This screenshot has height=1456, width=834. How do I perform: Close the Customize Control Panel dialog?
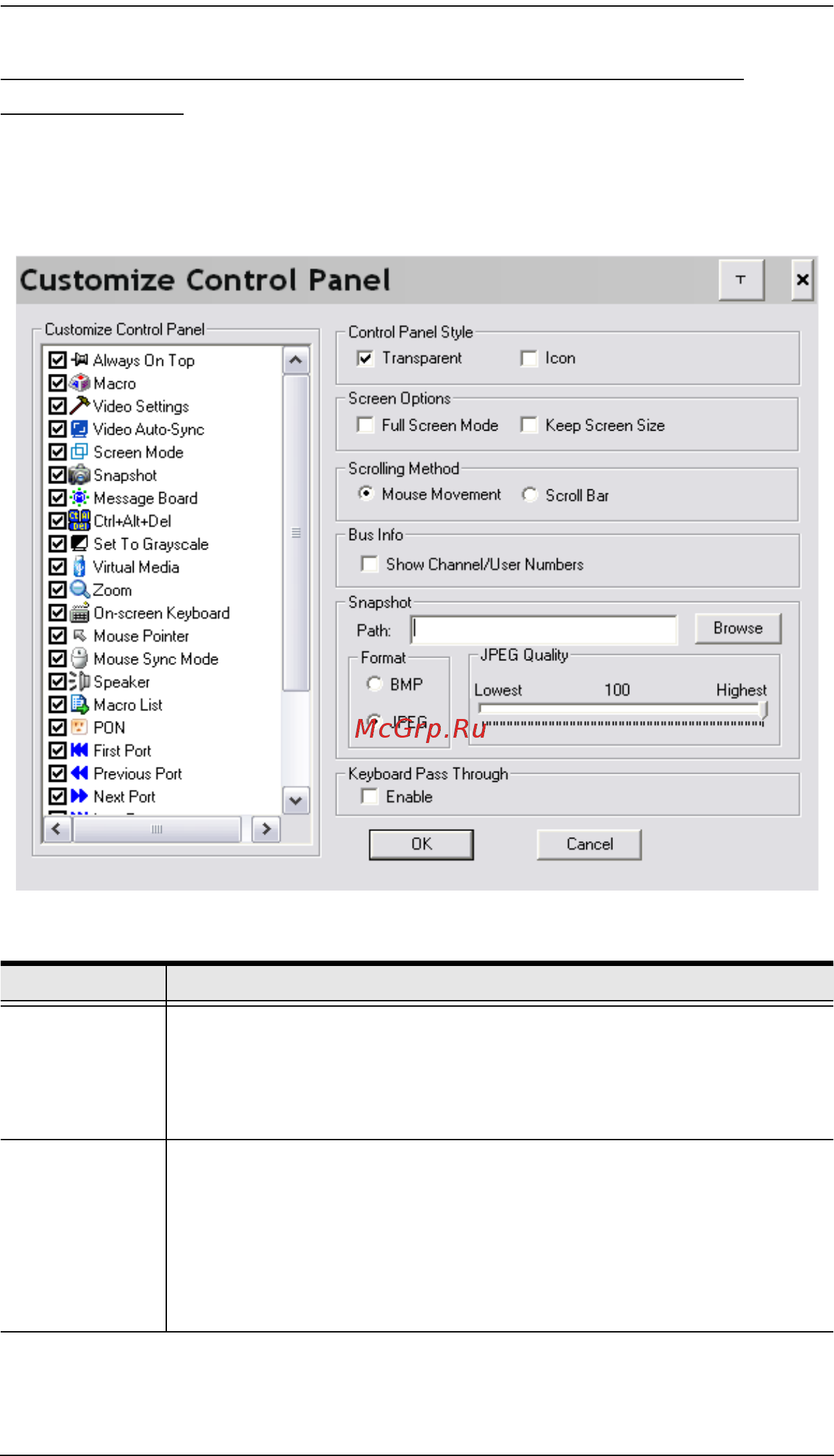coord(802,280)
